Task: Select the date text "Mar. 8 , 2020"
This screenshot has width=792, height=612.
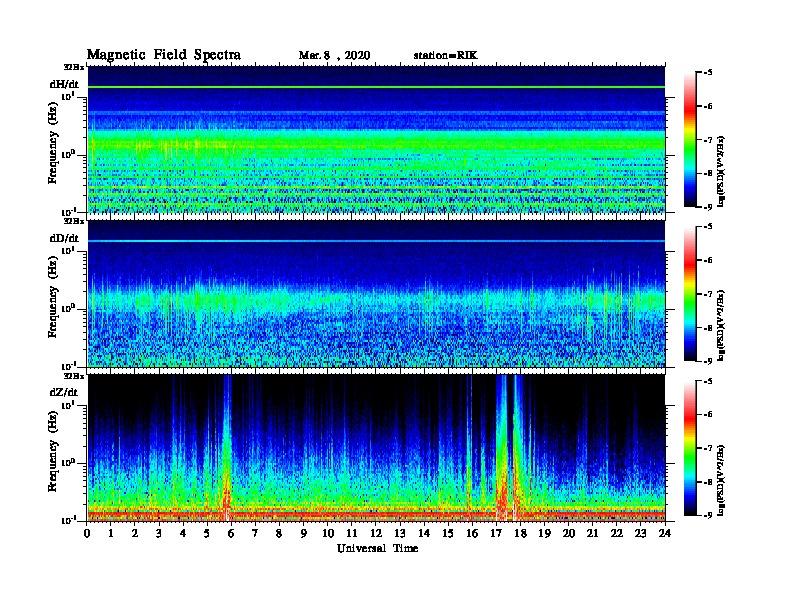Action: click(334, 56)
